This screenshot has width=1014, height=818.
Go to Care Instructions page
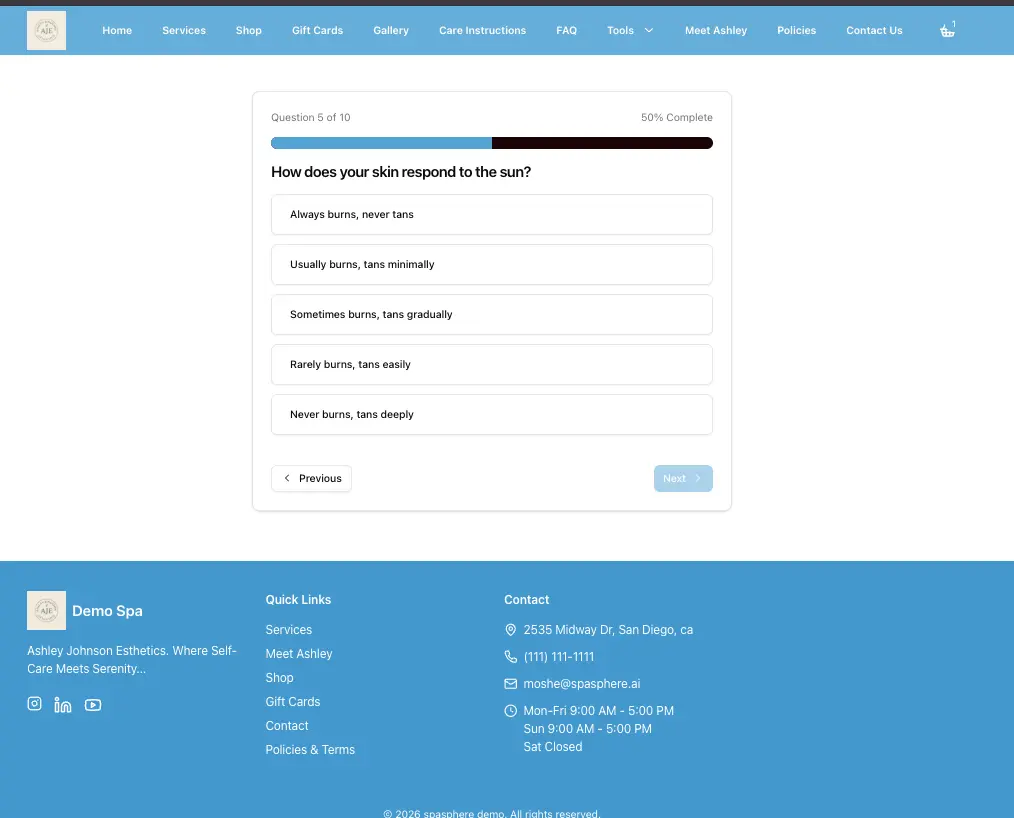[482, 31]
